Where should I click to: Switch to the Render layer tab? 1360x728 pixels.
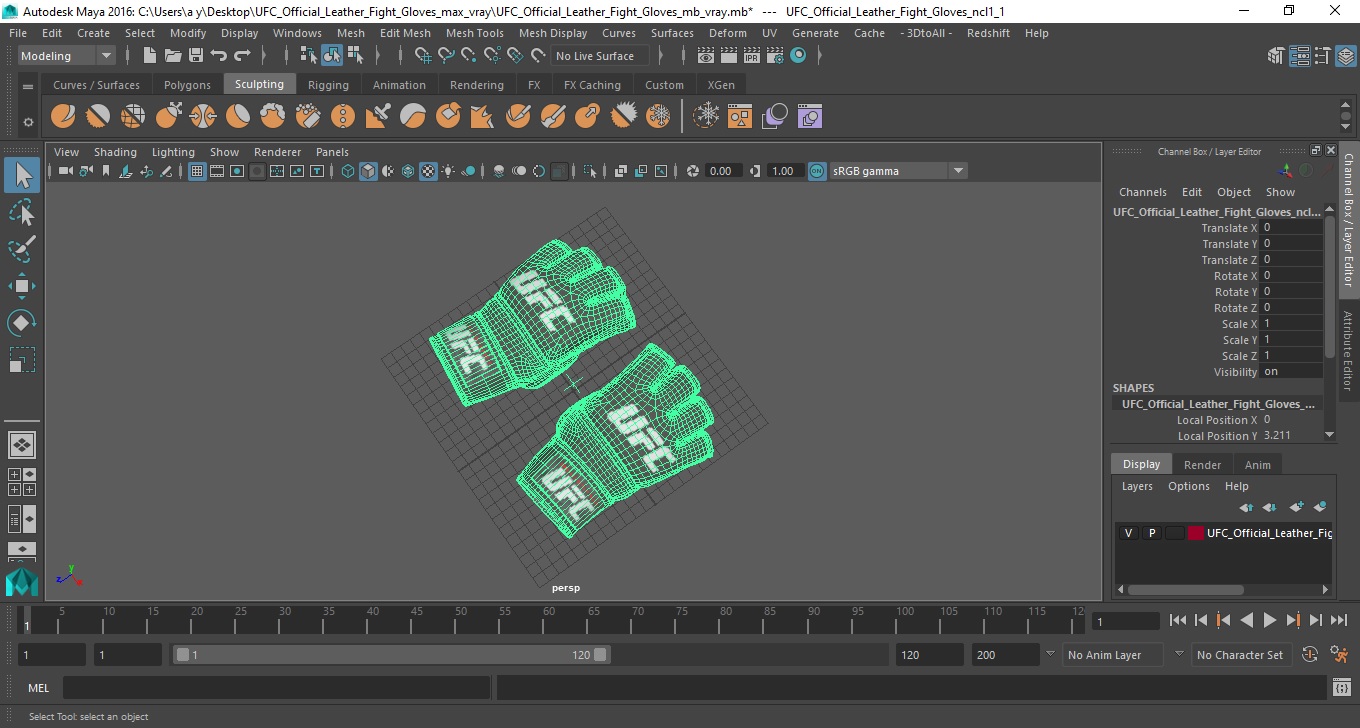(1202, 465)
